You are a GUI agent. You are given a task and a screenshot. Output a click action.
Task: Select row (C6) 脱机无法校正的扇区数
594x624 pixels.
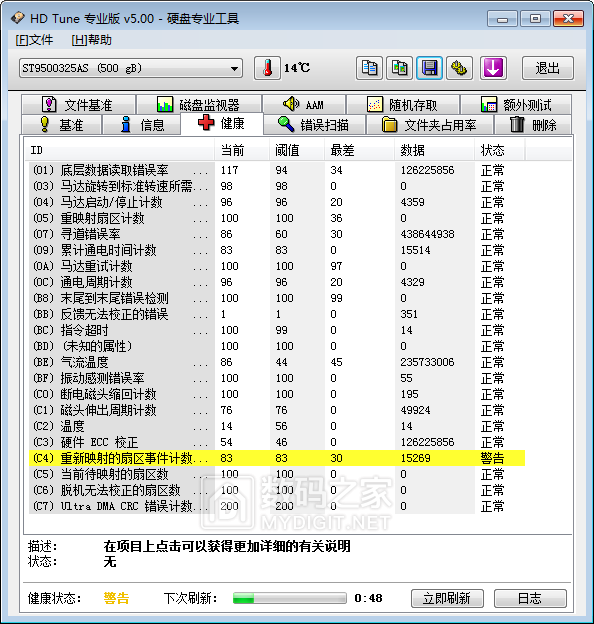click(277, 490)
